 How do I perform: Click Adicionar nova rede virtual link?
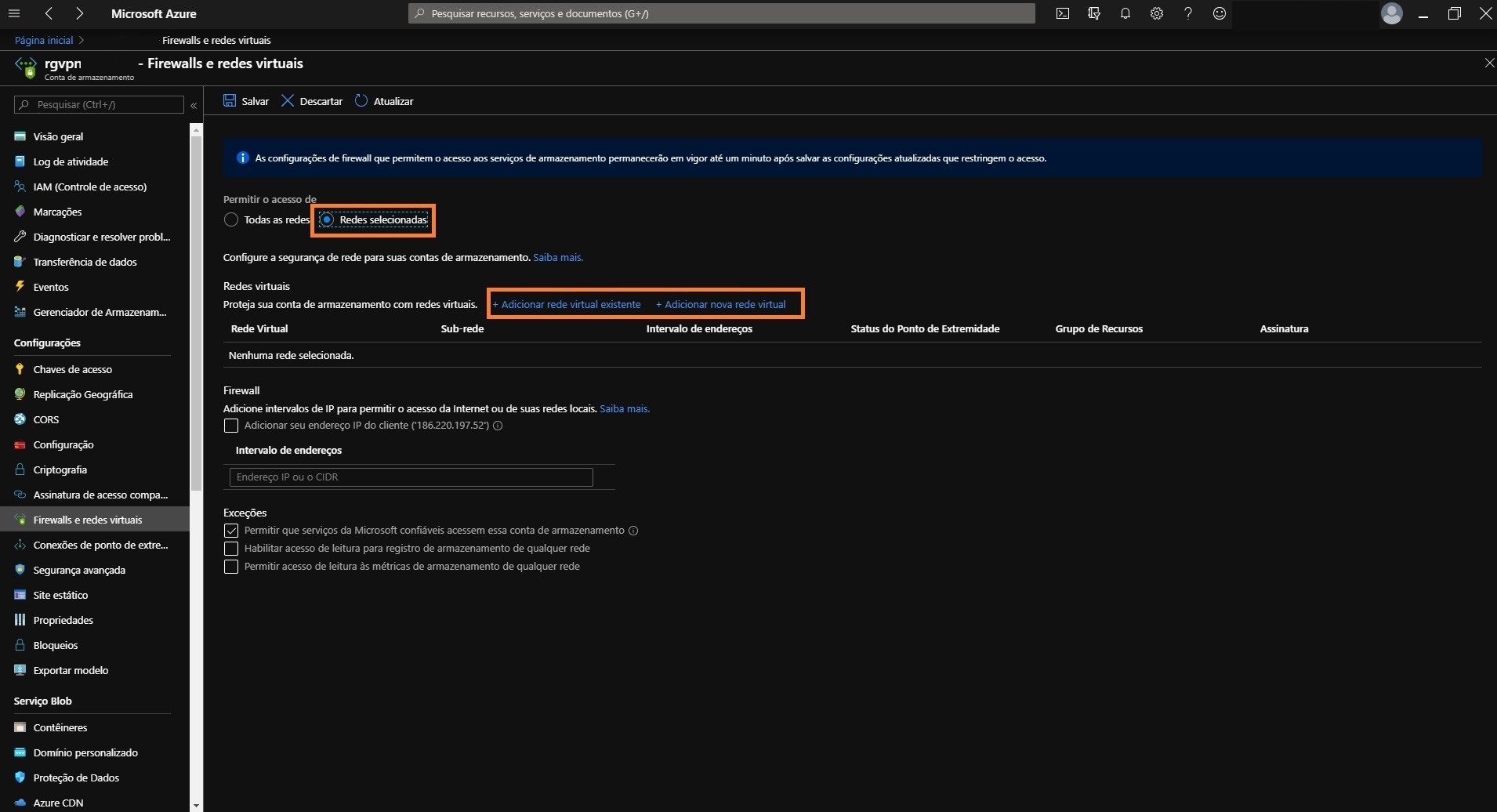pyautogui.click(x=720, y=304)
